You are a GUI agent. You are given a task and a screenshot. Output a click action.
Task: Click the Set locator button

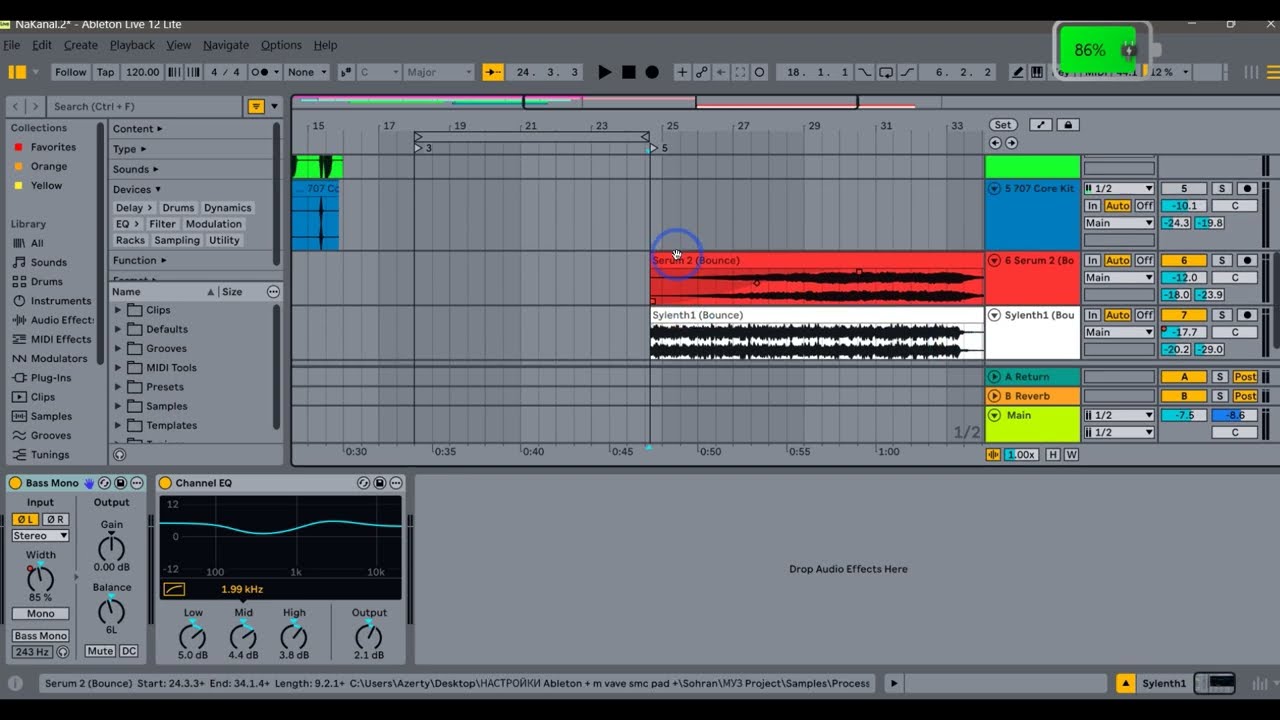[1002, 125]
